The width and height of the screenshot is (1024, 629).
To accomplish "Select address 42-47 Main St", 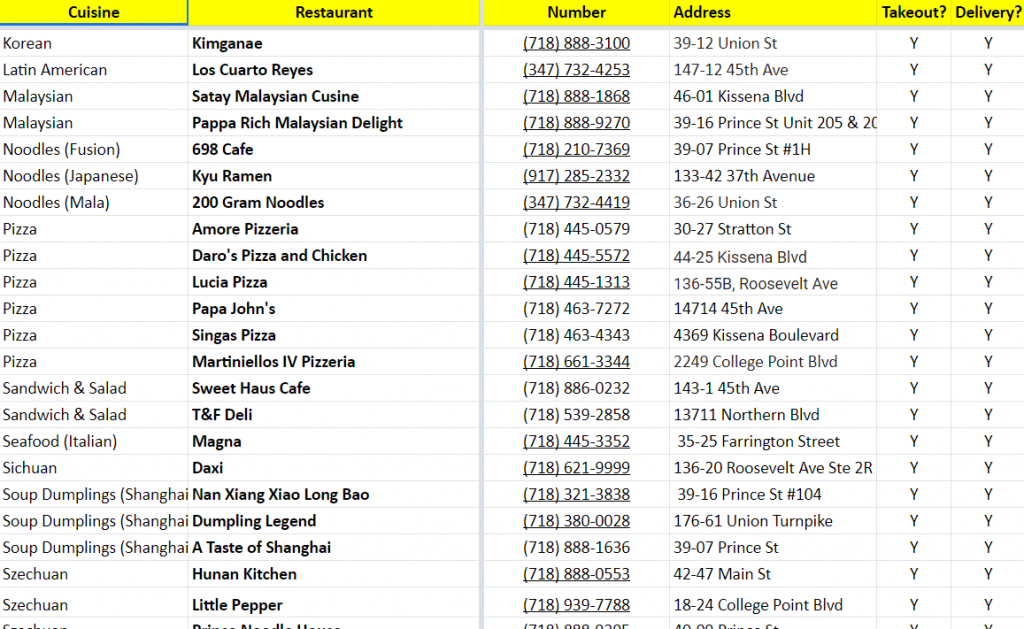I will [x=722, y=574].
